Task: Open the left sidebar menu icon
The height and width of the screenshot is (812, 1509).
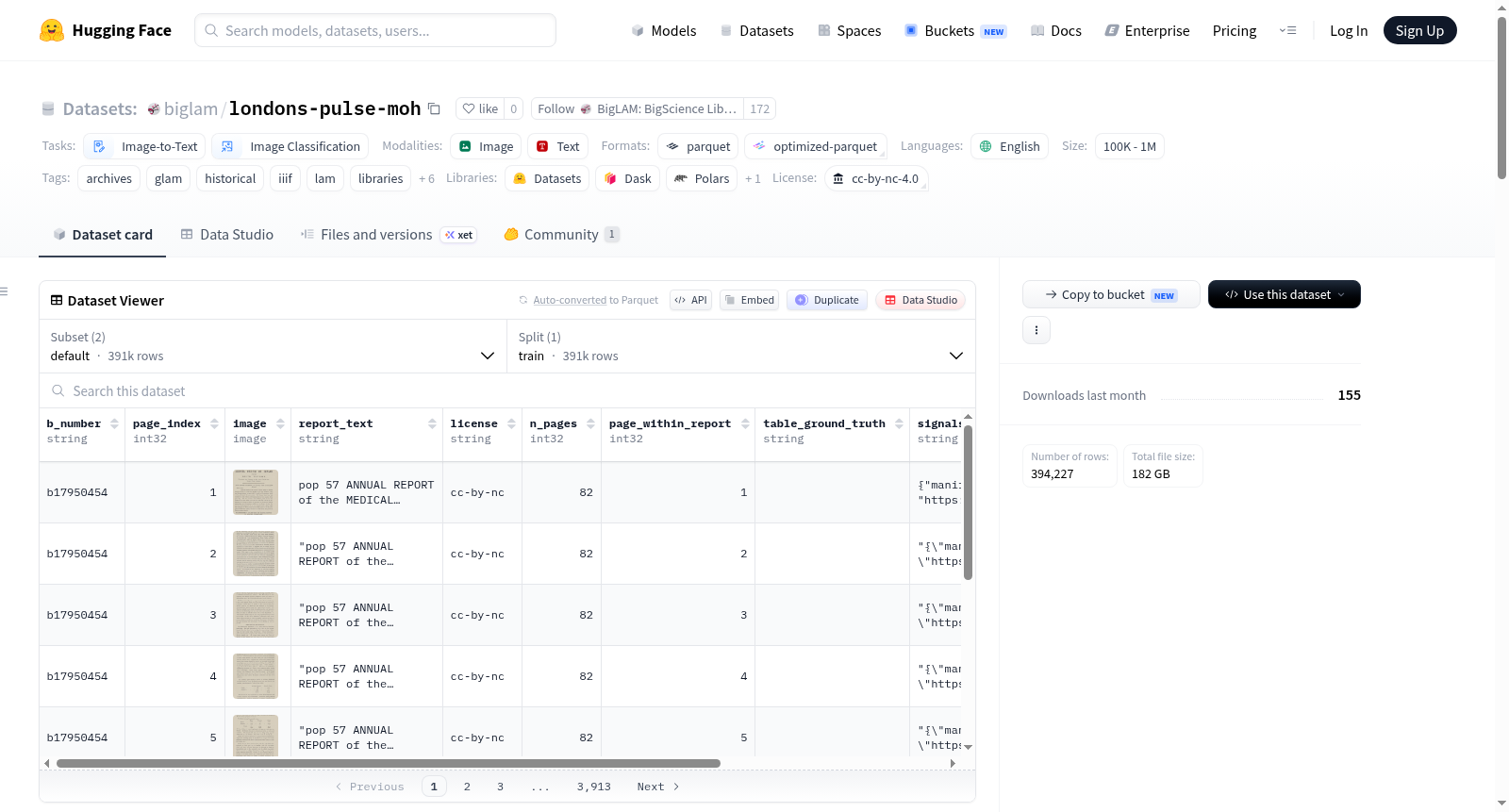Action: tap(5, 291)
